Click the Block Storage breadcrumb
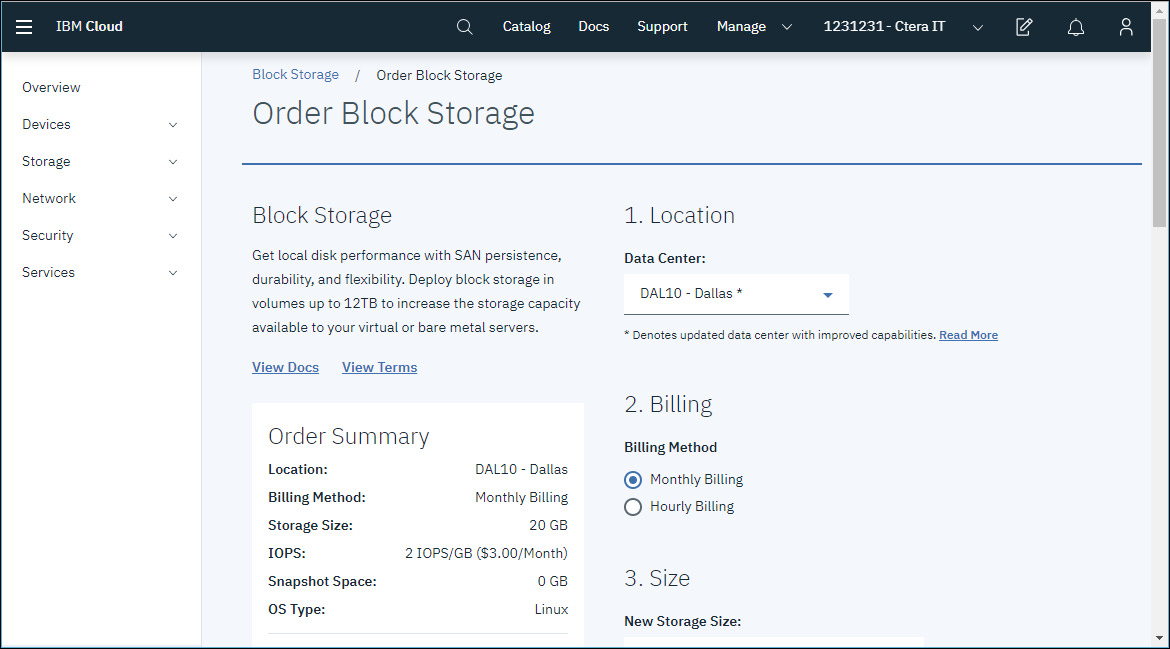The height and width of the screenshot is (649, 1170). click(295, 74)
